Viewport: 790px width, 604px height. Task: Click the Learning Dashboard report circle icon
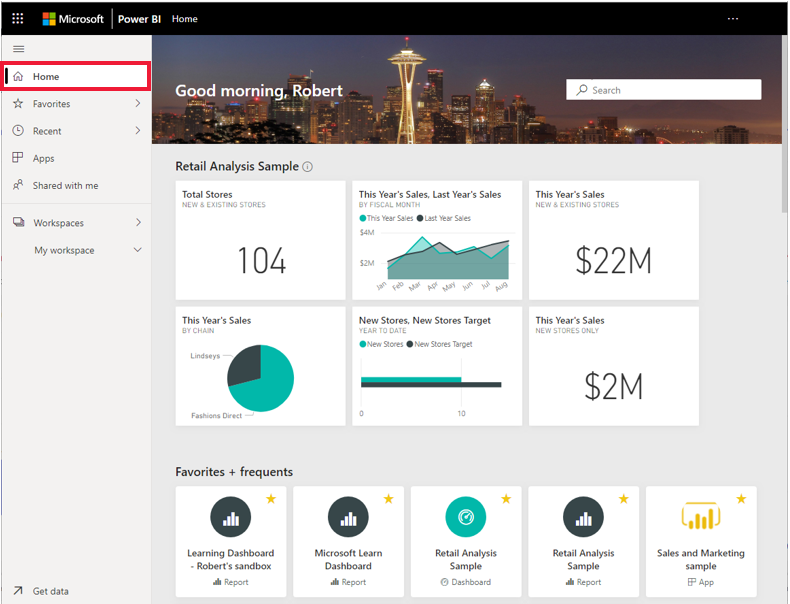pos(231,517)
